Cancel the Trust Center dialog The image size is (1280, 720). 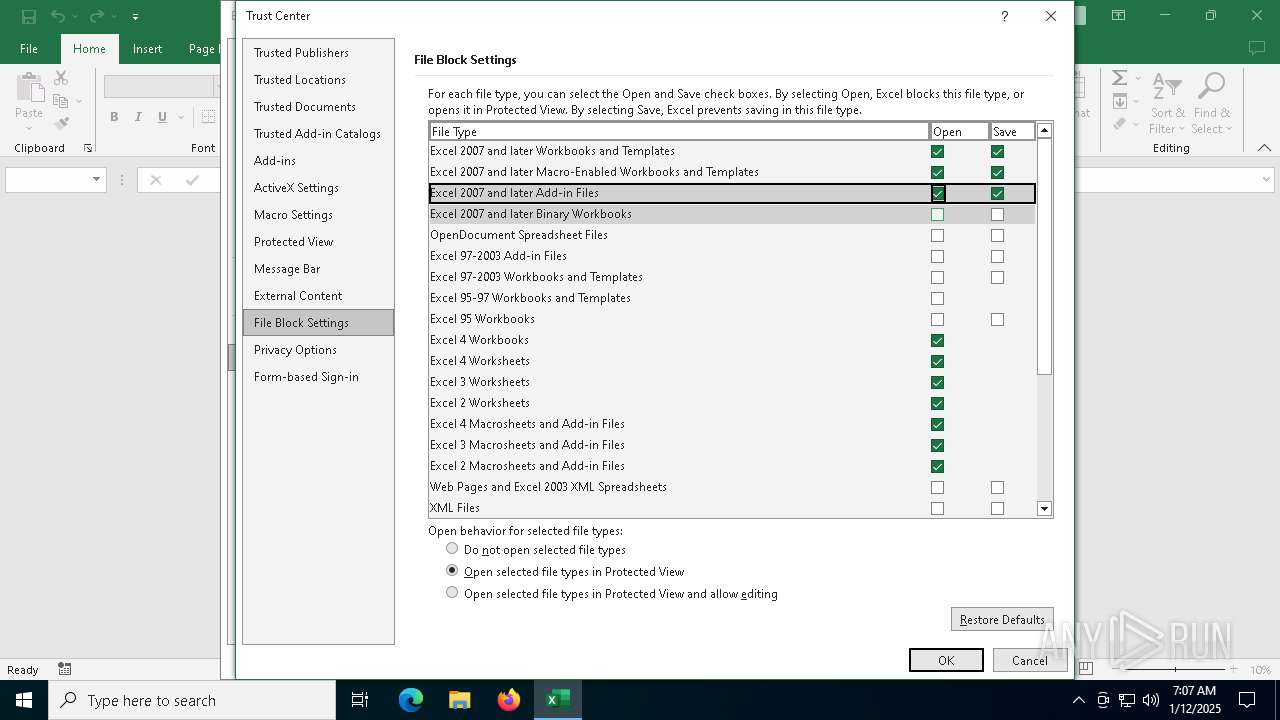1030,660
